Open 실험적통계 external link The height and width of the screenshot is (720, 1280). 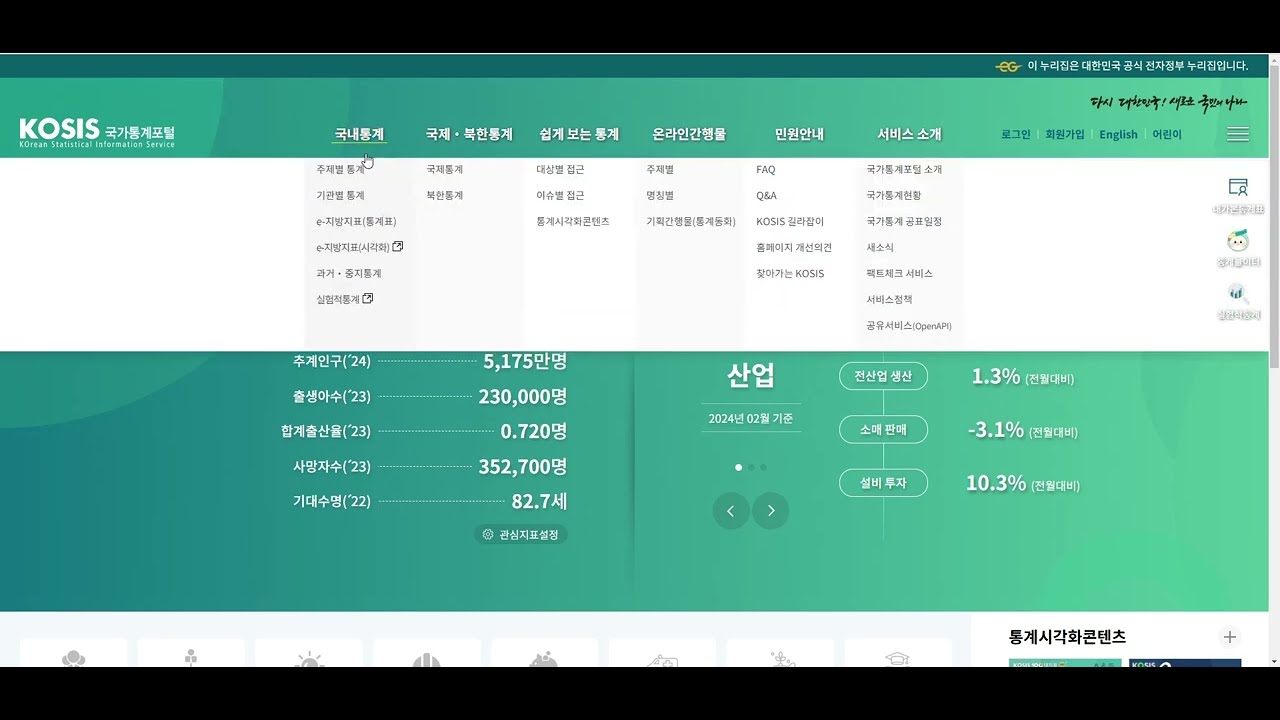pyautogui.click(x=345, y=299)
